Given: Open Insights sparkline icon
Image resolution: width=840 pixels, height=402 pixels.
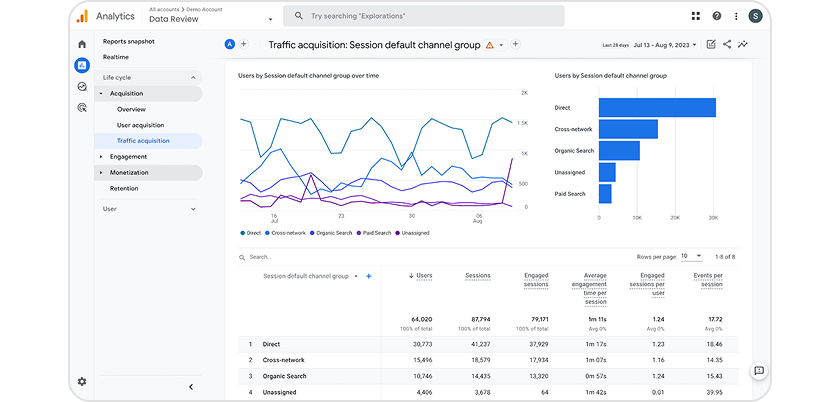Looking at the screenshot, I should click(743, 45).
